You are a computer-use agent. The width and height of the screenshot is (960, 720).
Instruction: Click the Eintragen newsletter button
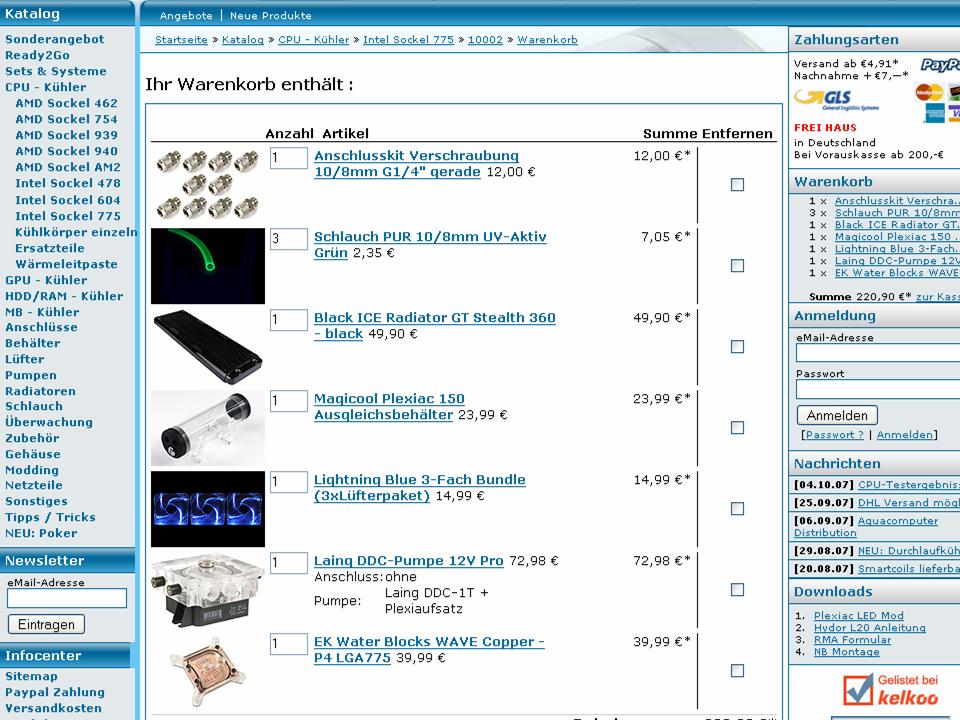[46, 624]
